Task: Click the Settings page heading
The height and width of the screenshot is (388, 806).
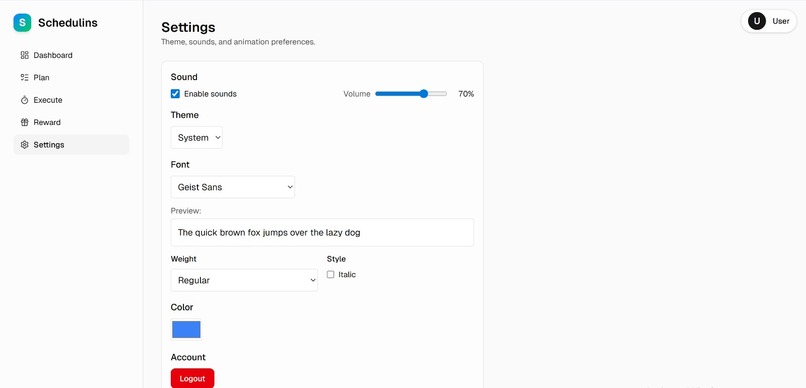Action: (x=188, y=27)
